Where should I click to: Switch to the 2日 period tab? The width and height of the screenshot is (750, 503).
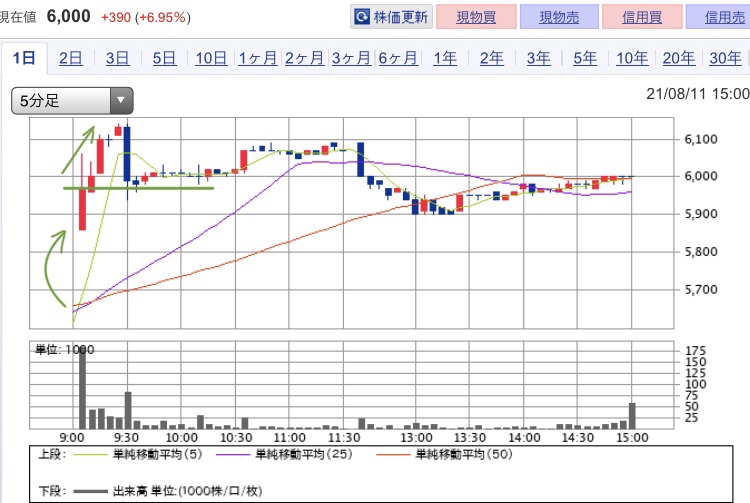click(x=71, y=58)
